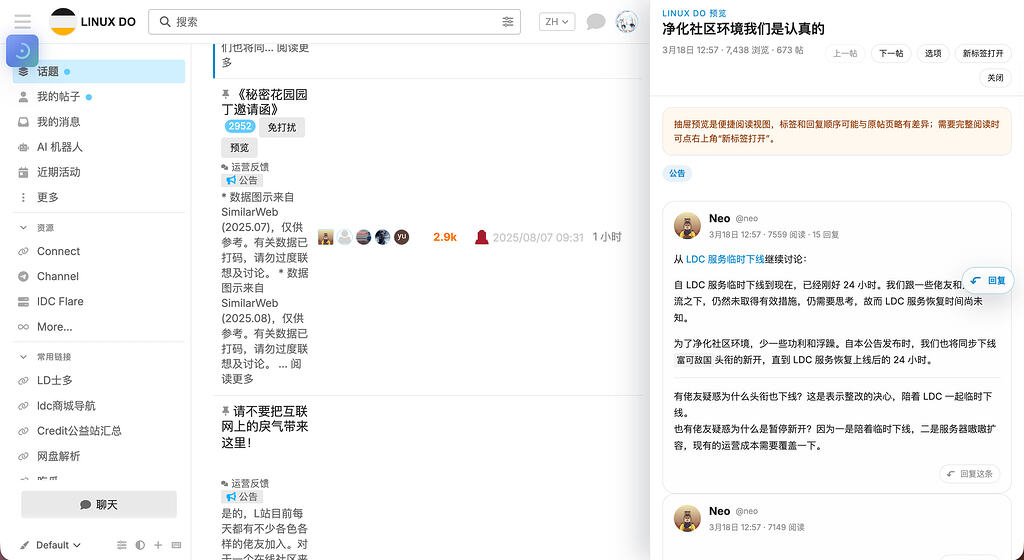
Task: Open the user avatar menu in header
Action: 627,22
